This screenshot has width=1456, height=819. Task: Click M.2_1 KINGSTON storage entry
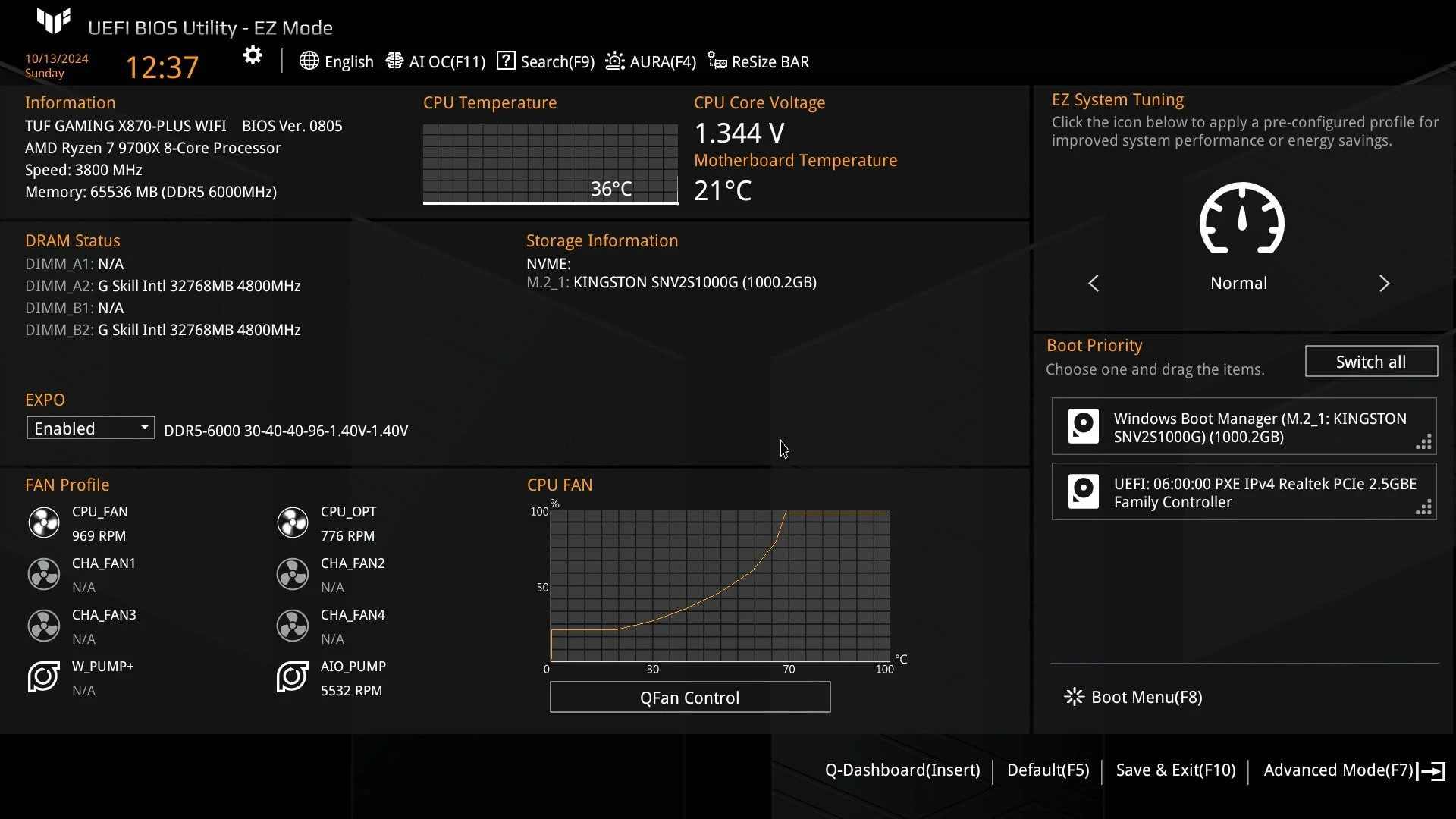tap(672, 282)
